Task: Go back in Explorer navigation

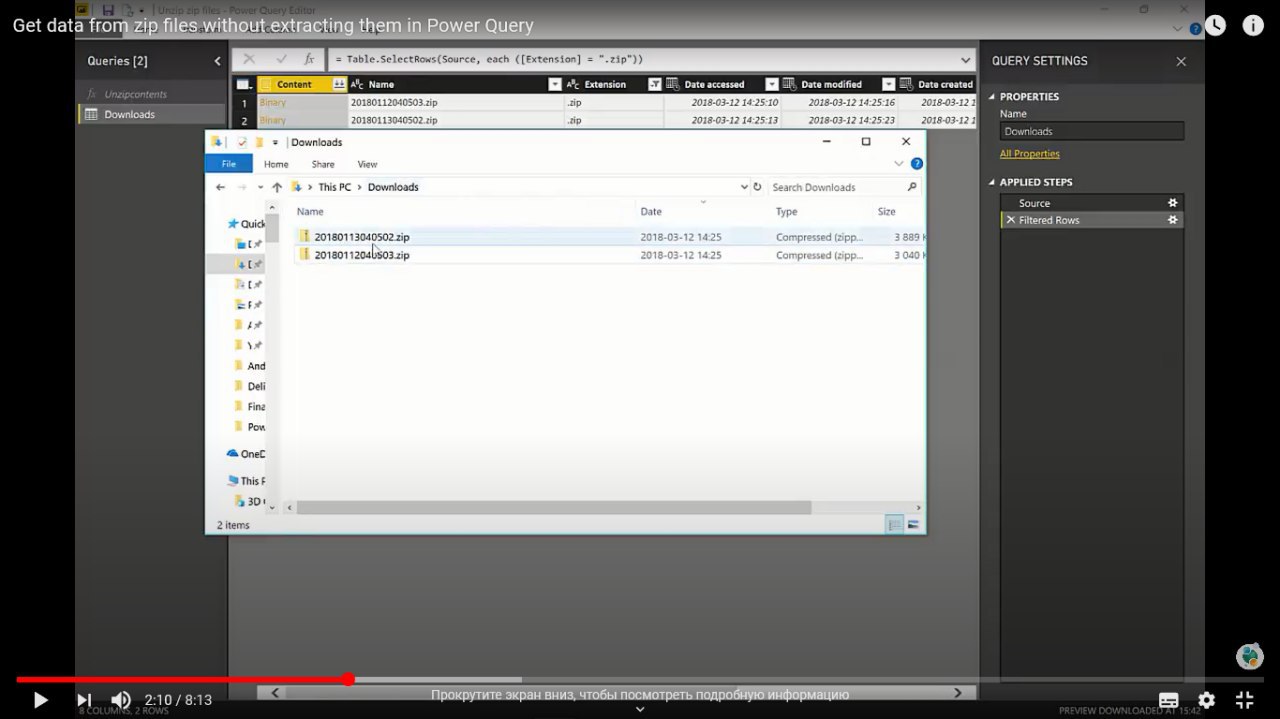Action: click(x=221, y=187)
